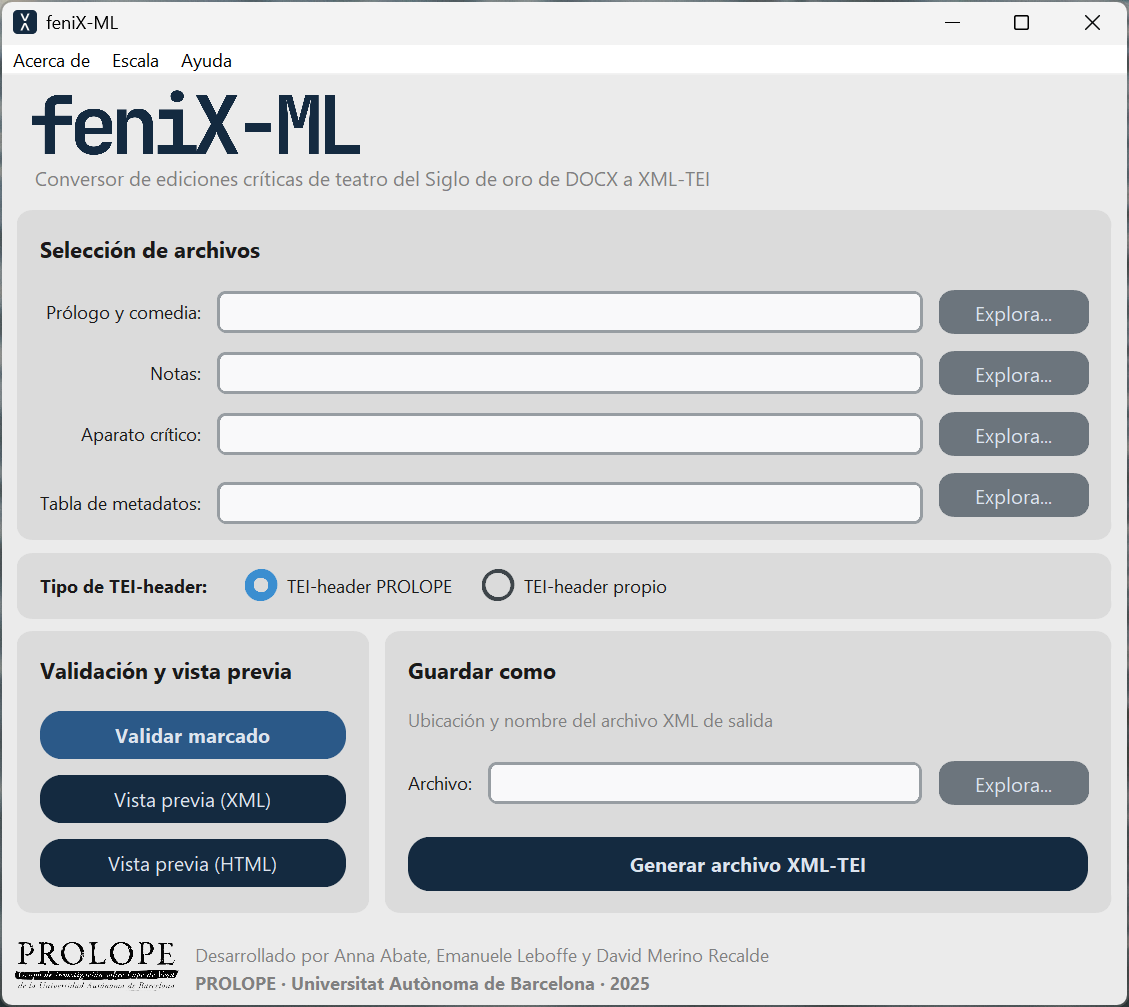1129x1007 pixels.
Task: Click Generar archivo XML-TEI button
Action: tap(747, 865)
